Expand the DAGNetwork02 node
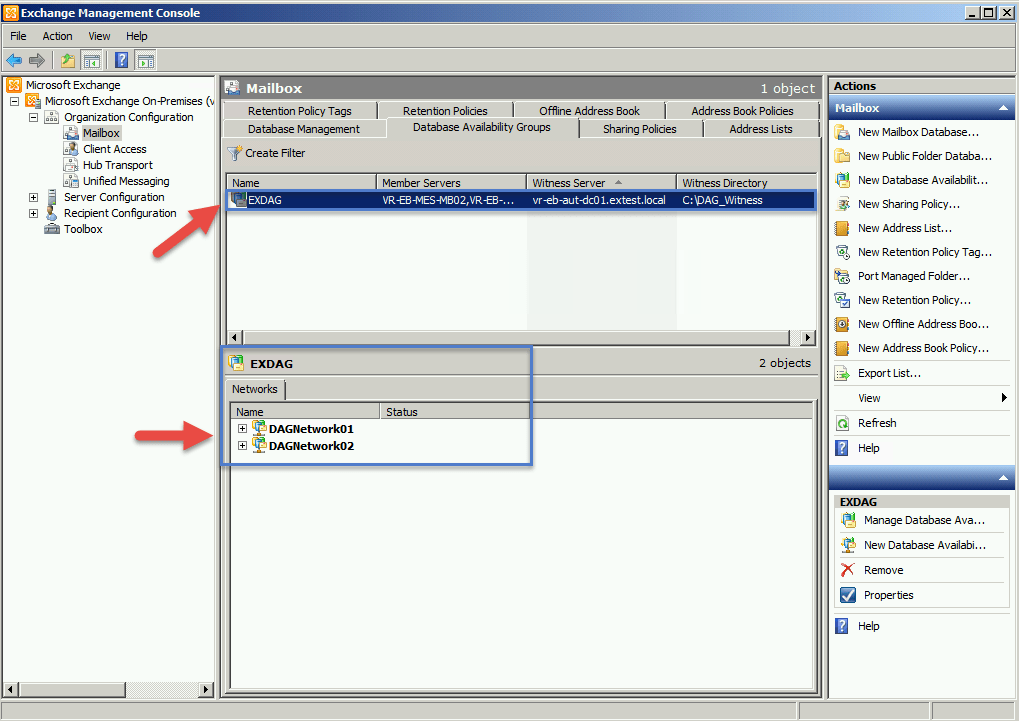The width and height of the screenshot is (1019, 721). click(x=242, y=446)
